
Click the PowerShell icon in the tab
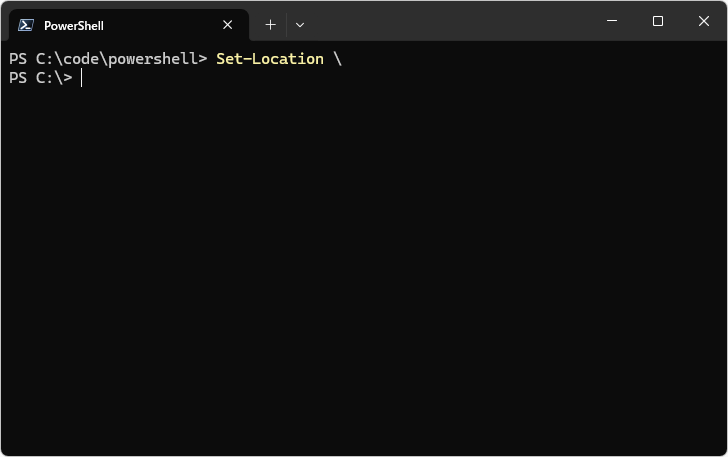pos(27,25)
